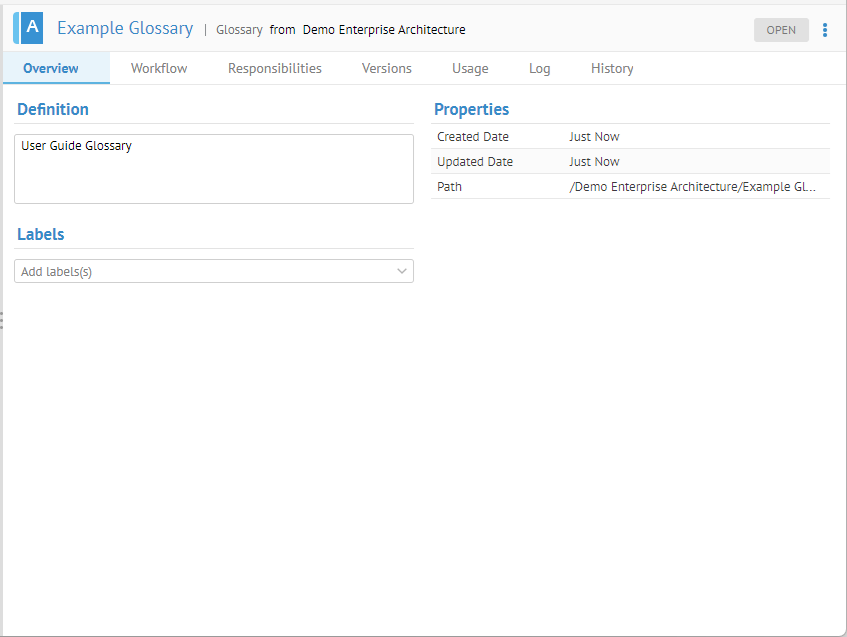The width and height of the screenshot is (847, 637).
Task: Select the Overview tab
Action: 51,68
